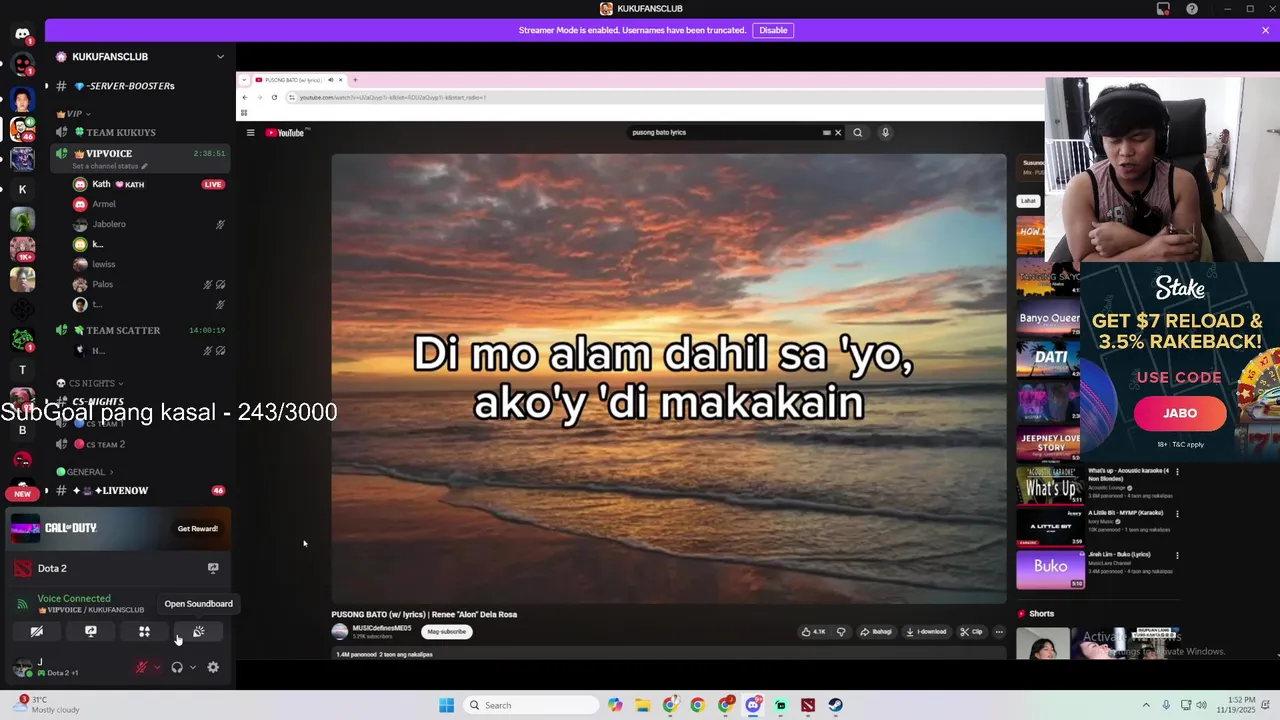The width and height of the screenshot is (1280, 720).
Task: Open the Voice Connected details
Action: 74,598
